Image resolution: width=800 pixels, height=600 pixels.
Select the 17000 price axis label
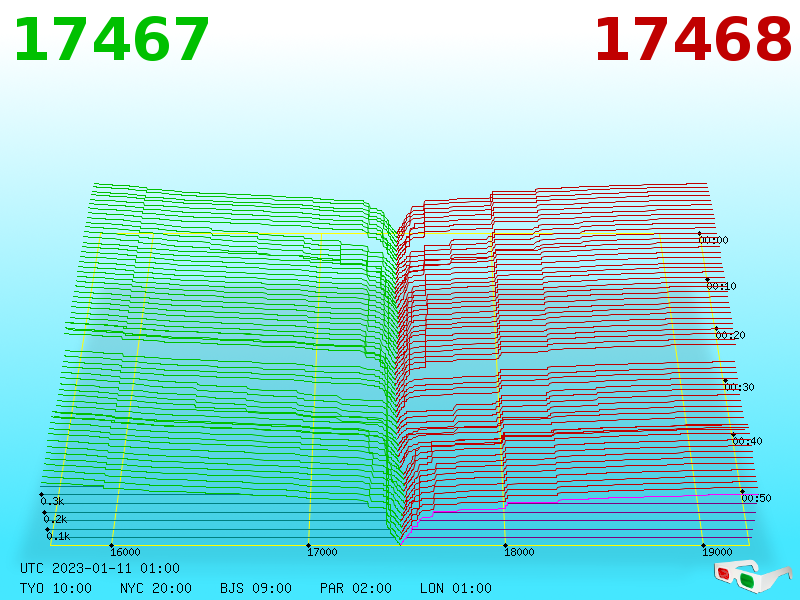(x=322, y=552)
